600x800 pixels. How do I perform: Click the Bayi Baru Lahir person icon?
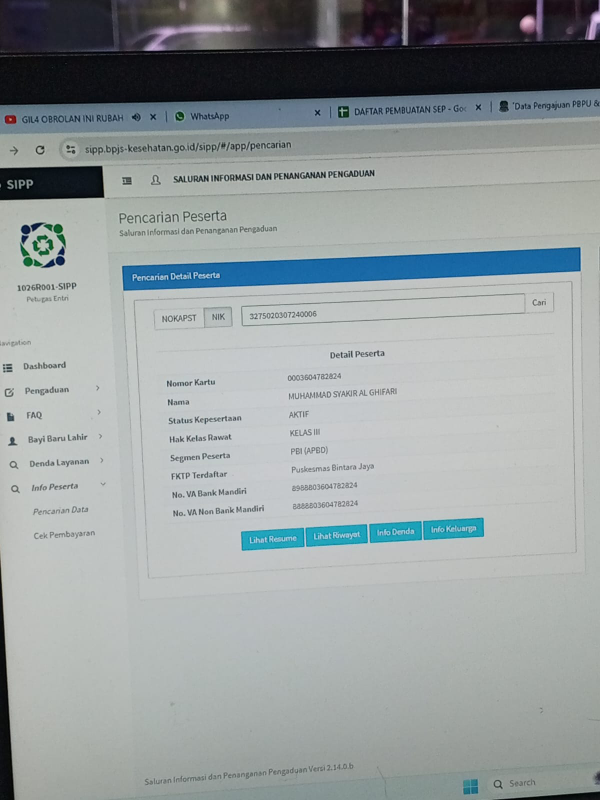tap(12, 441)
